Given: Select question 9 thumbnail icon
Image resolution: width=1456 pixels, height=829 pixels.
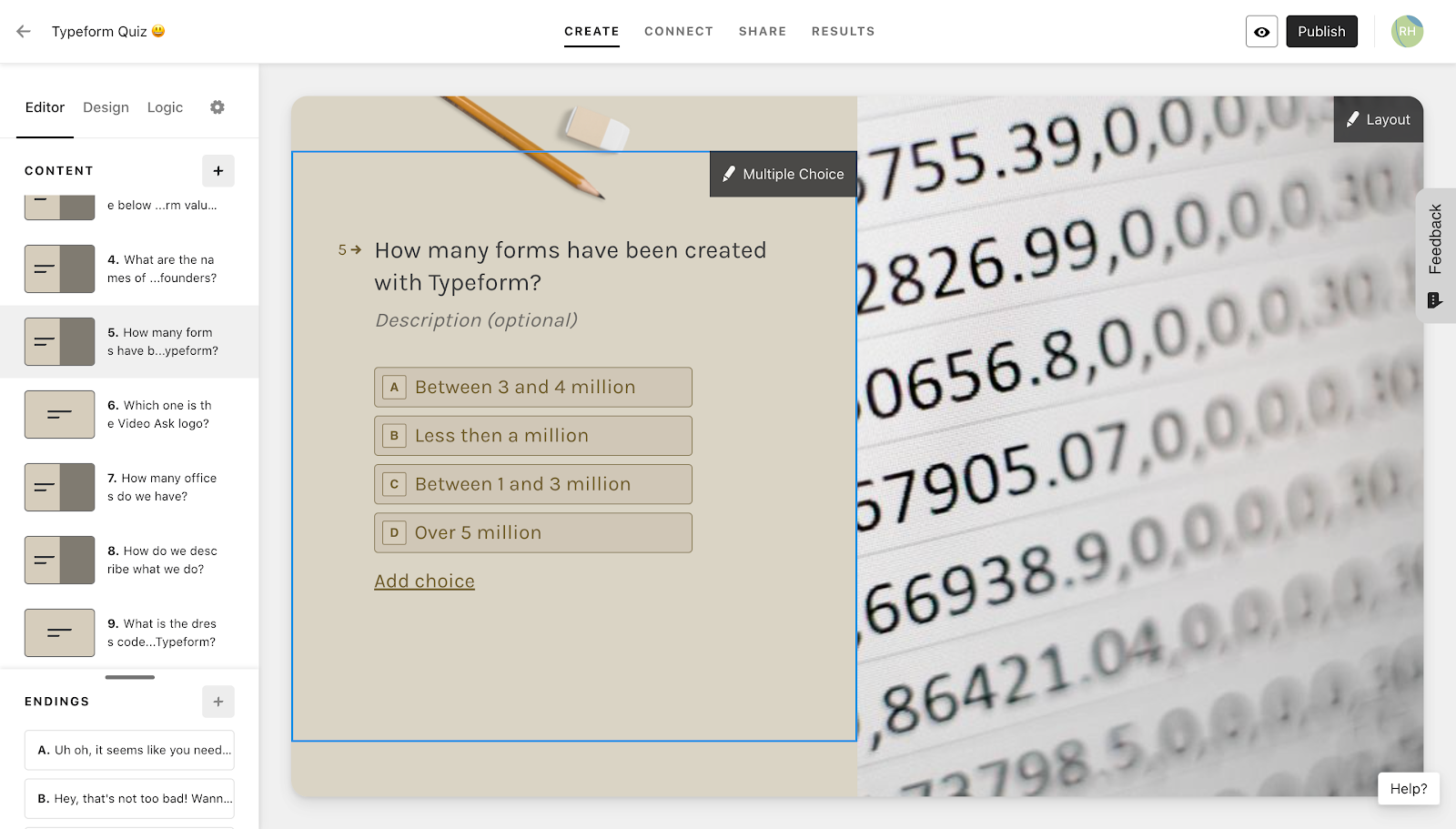Looking at the screenshot, I should pyautogui.click(x=59, y=632).
